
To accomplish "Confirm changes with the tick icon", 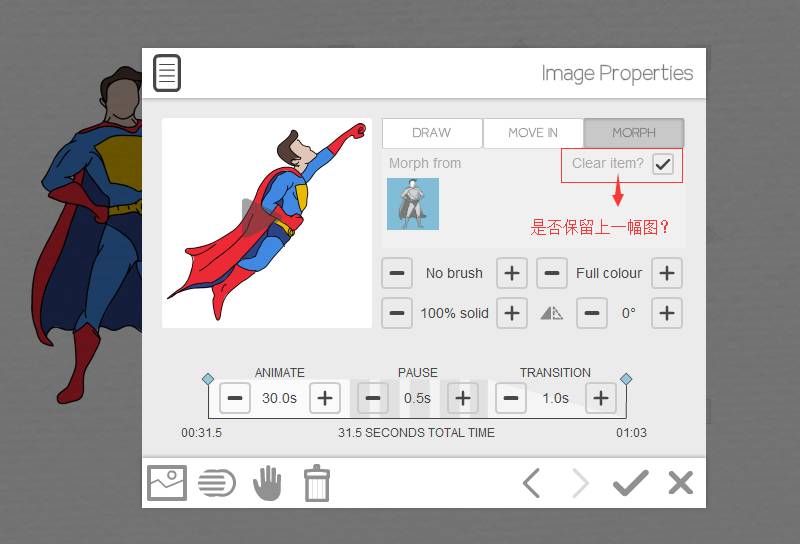I will 631,483.
